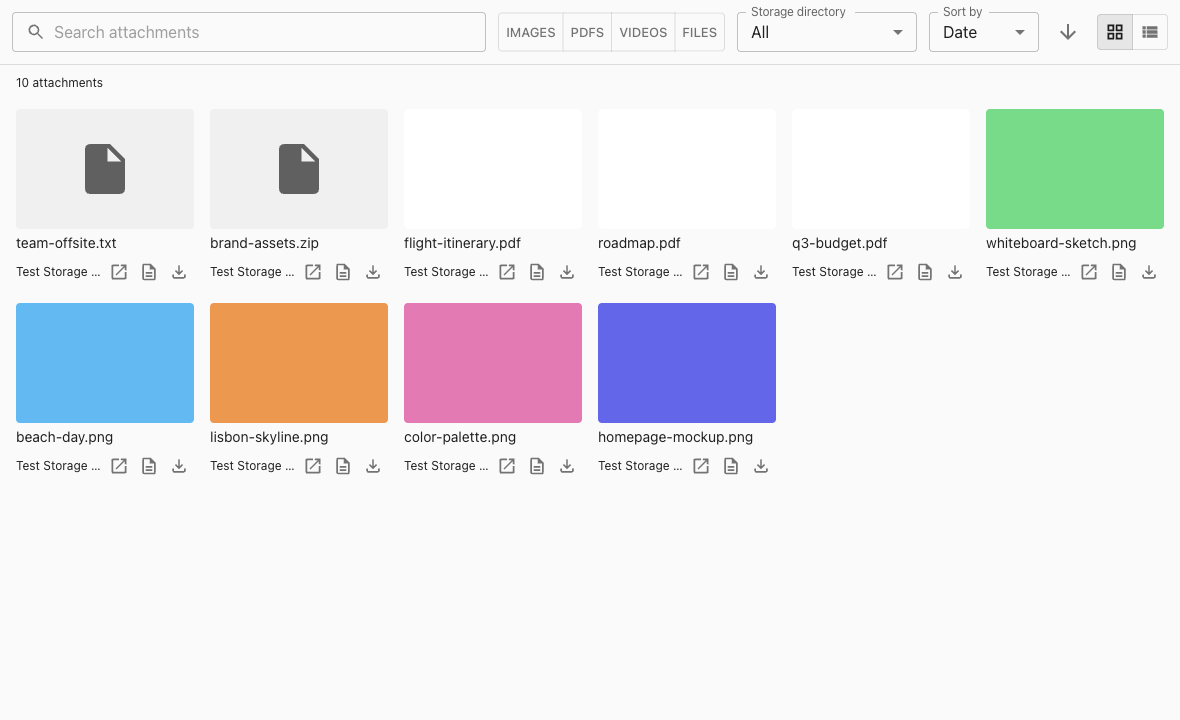Viewport: 1180px width, 720px height.
Task: Switch to grid view
Action: (1115, 32)
